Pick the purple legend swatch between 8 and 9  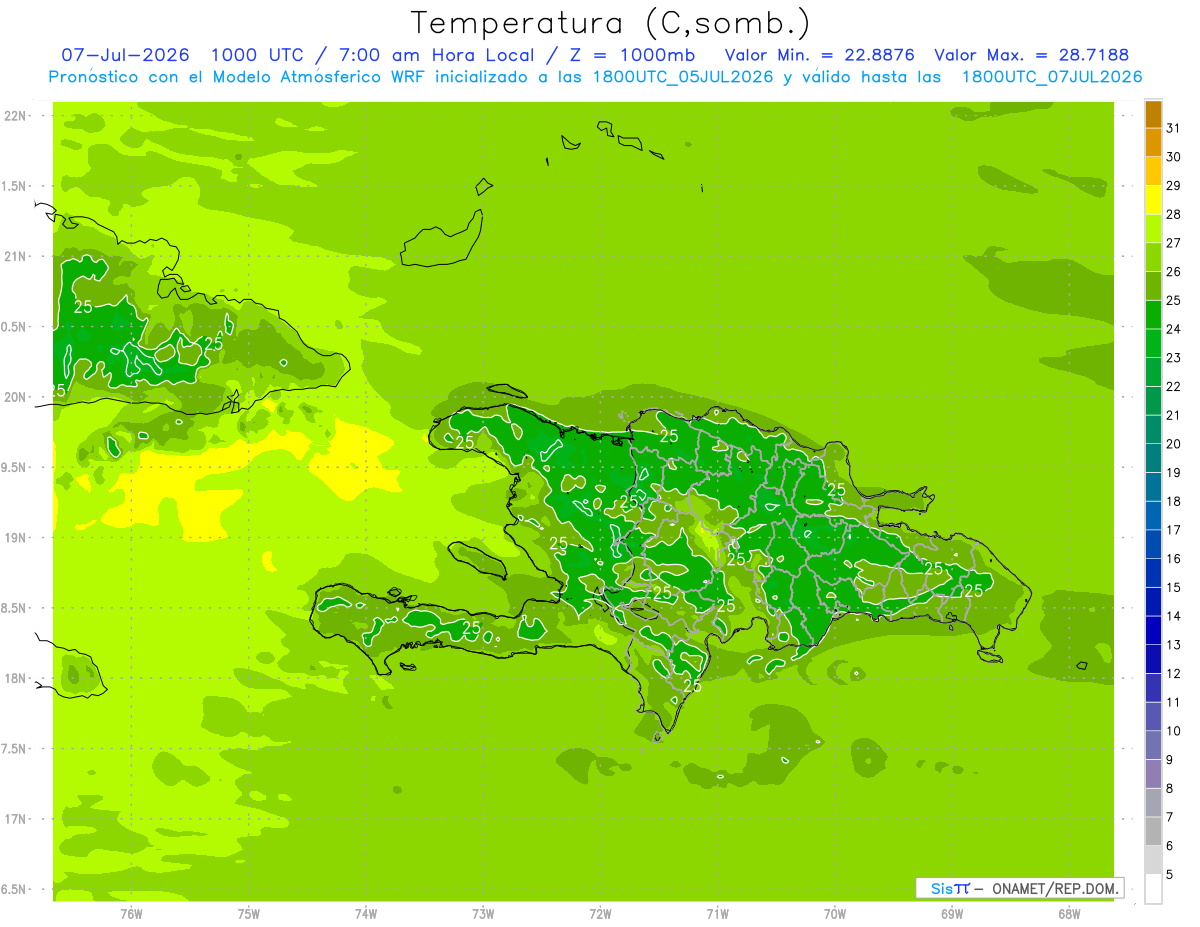(x=1153, y=775)
